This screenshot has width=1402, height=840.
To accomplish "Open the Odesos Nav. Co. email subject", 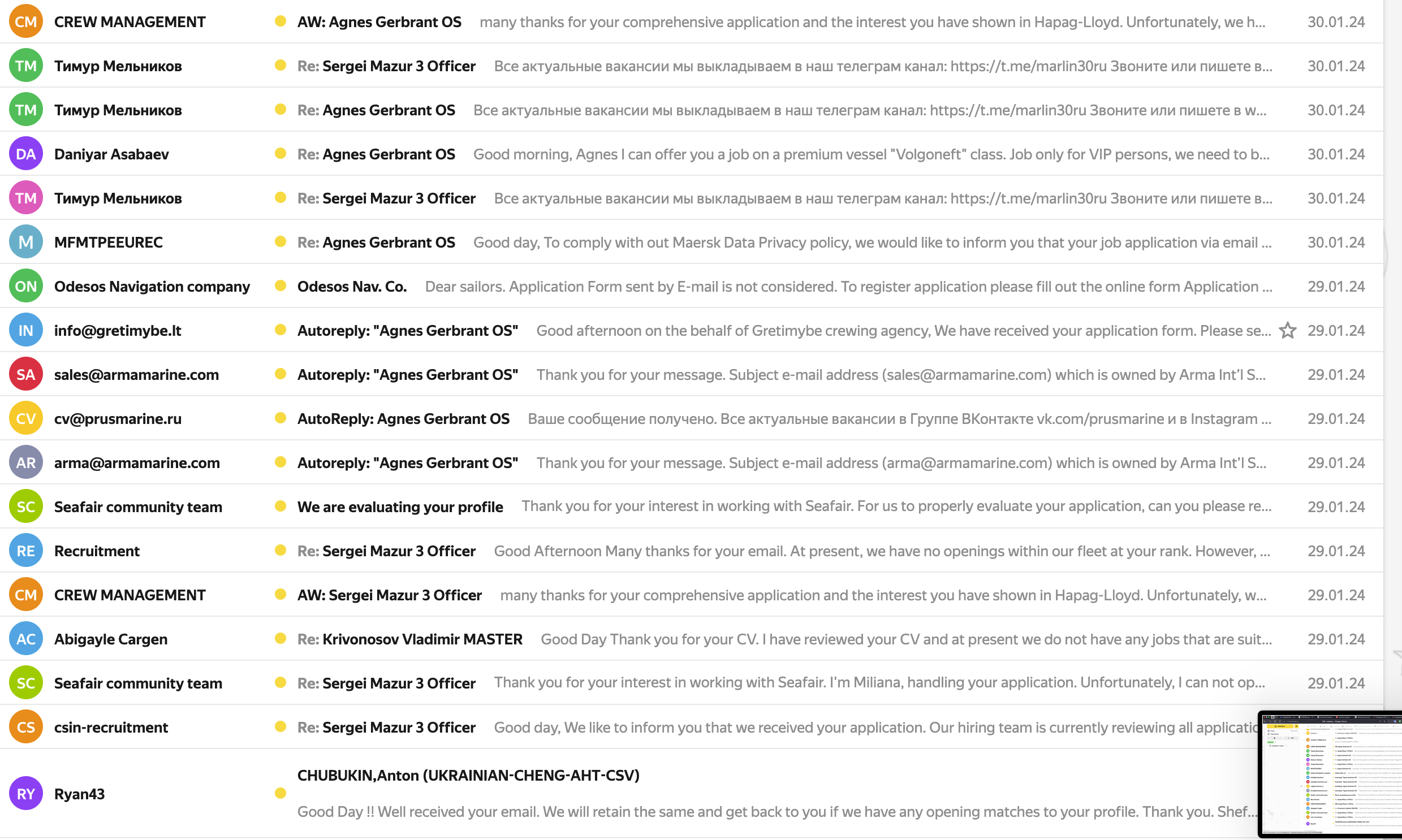I will [x=352, y=287].
